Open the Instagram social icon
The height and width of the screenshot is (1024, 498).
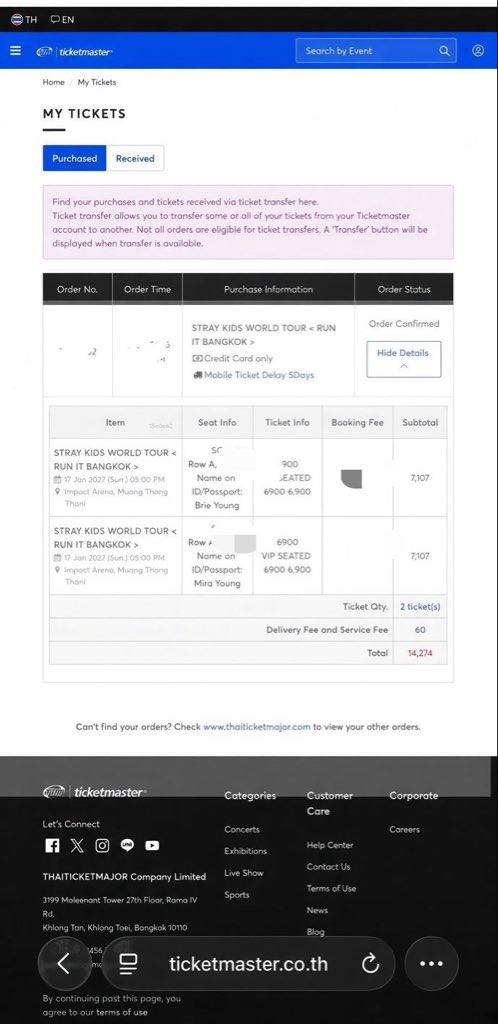pos(102,846)
